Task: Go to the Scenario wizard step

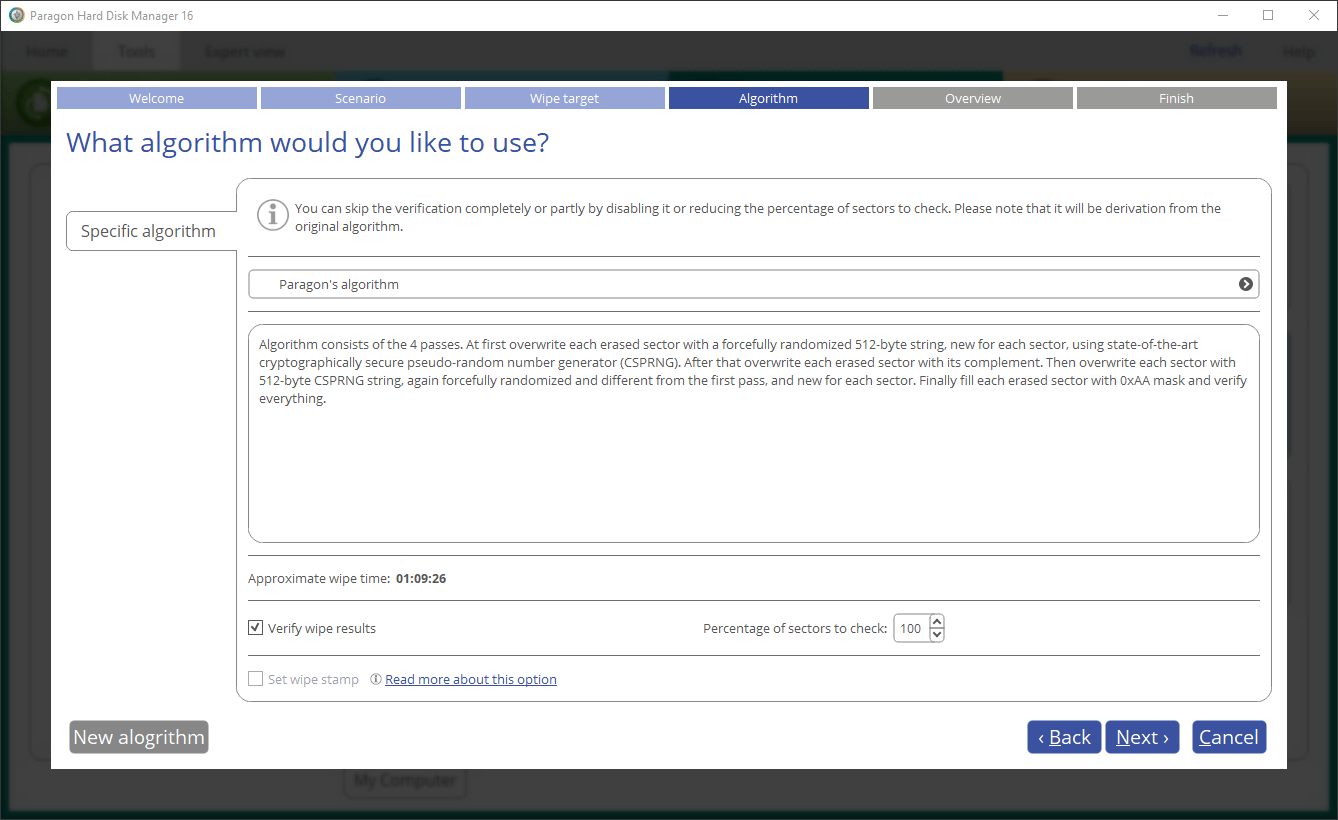Action: tap(360, 97)
